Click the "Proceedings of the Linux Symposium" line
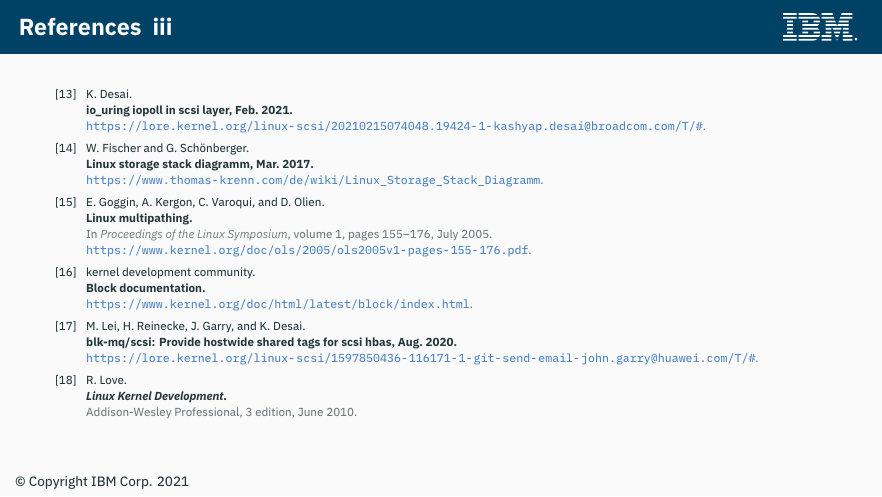This screenshot has width=882, height=497. [x=289, y=234]
